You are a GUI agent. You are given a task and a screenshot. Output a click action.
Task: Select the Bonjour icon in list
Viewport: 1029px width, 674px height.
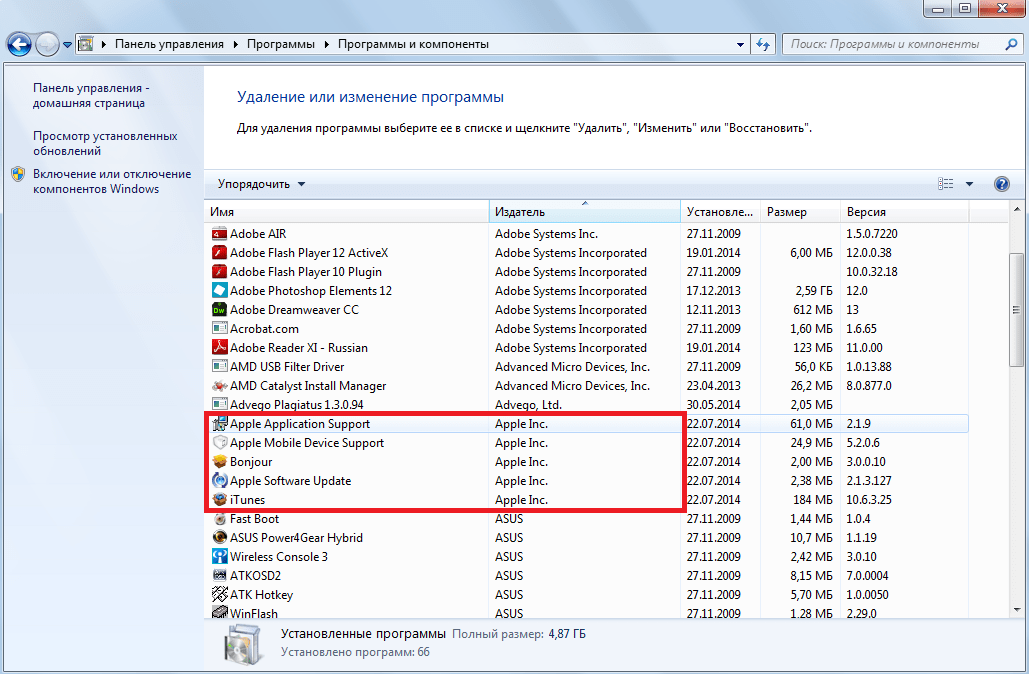click(220, 462)
